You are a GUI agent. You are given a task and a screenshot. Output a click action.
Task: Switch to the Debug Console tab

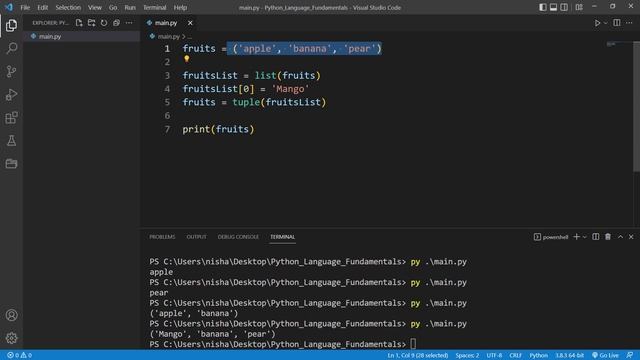(238, 237)
